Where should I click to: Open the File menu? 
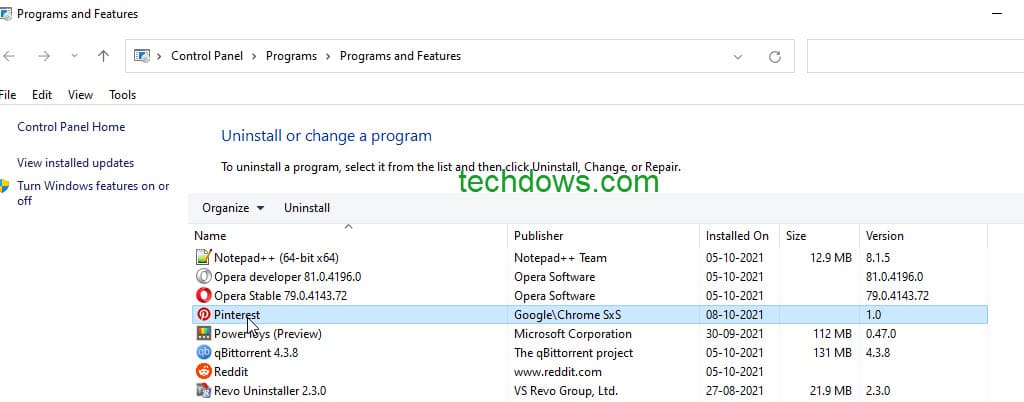[x=8, y=95]
